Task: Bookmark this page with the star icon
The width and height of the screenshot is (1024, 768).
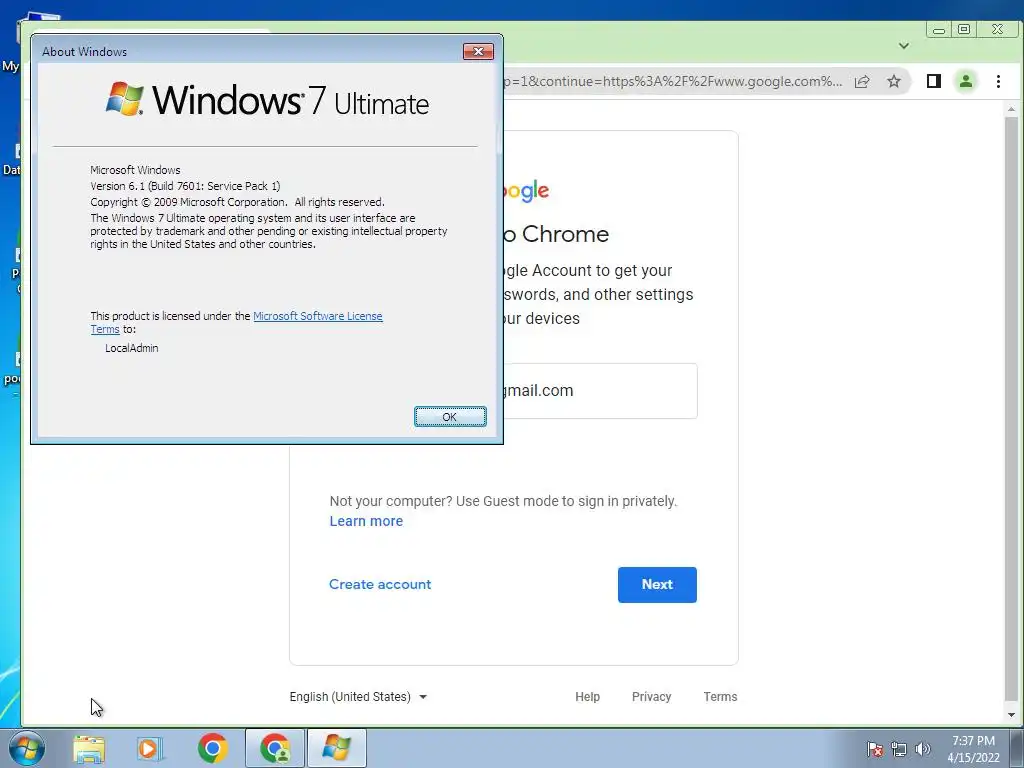Action: pyautogui.click(x=893, y=82)
